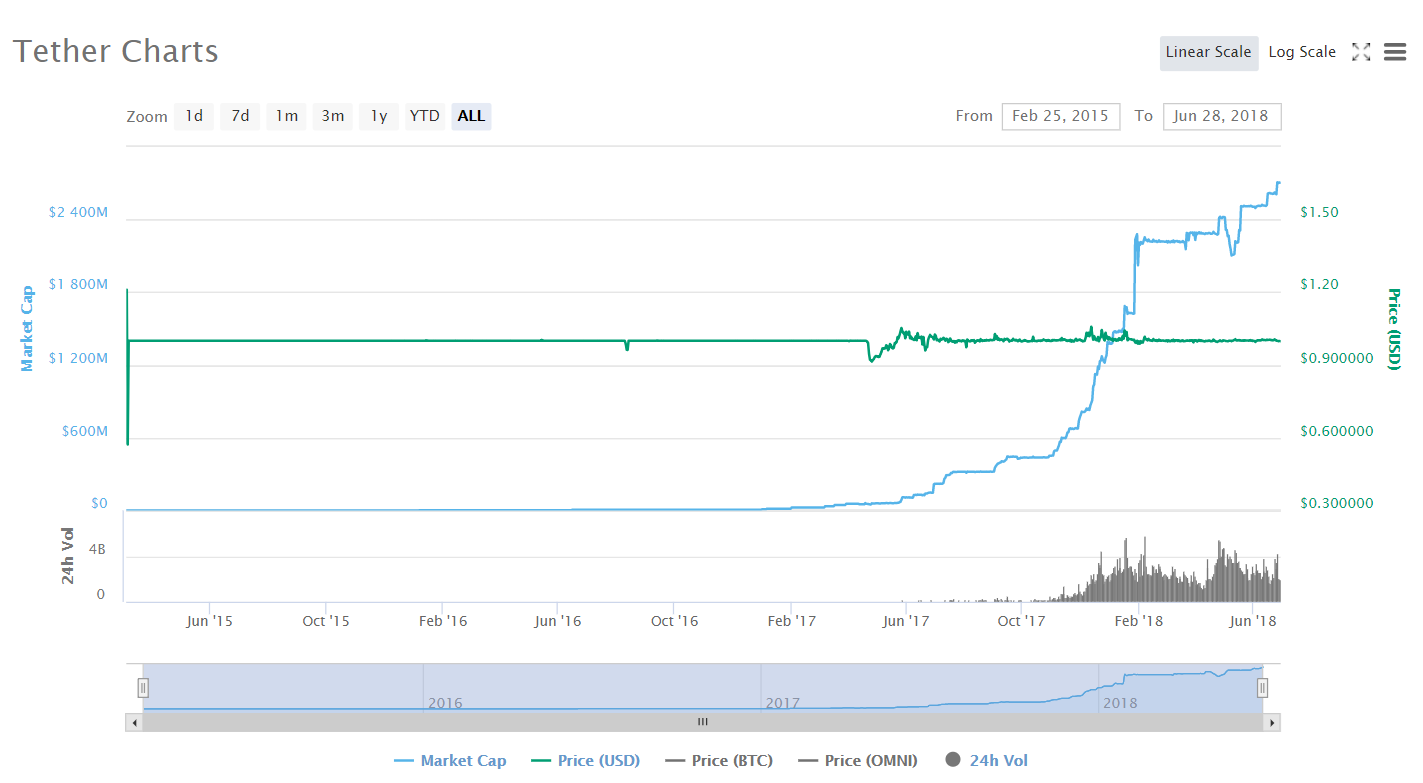Click the $0.300000 price axis label

click(1336, 504)
